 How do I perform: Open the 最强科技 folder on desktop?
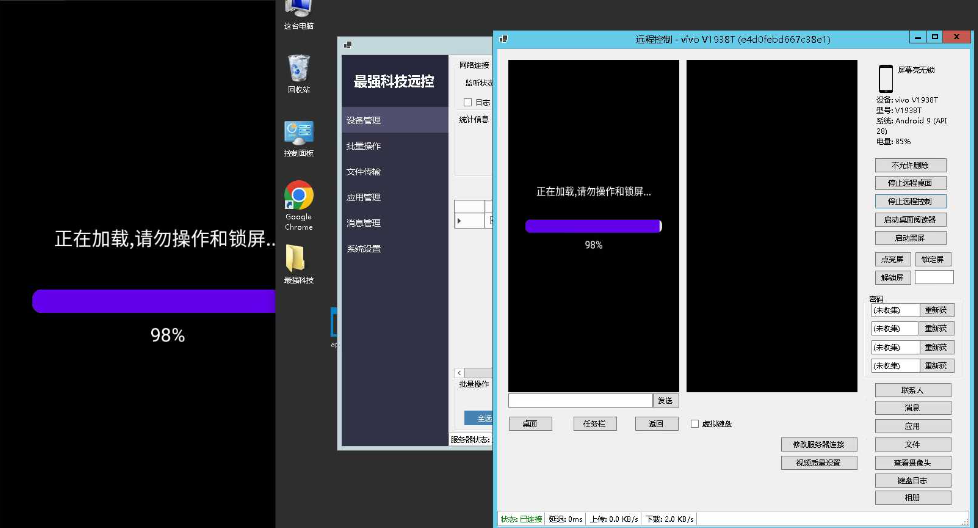click(x=299, y=264)
